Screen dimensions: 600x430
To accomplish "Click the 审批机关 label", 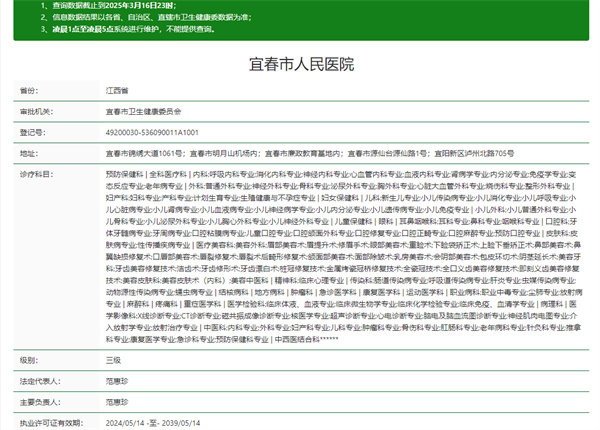I will [37, 112].
